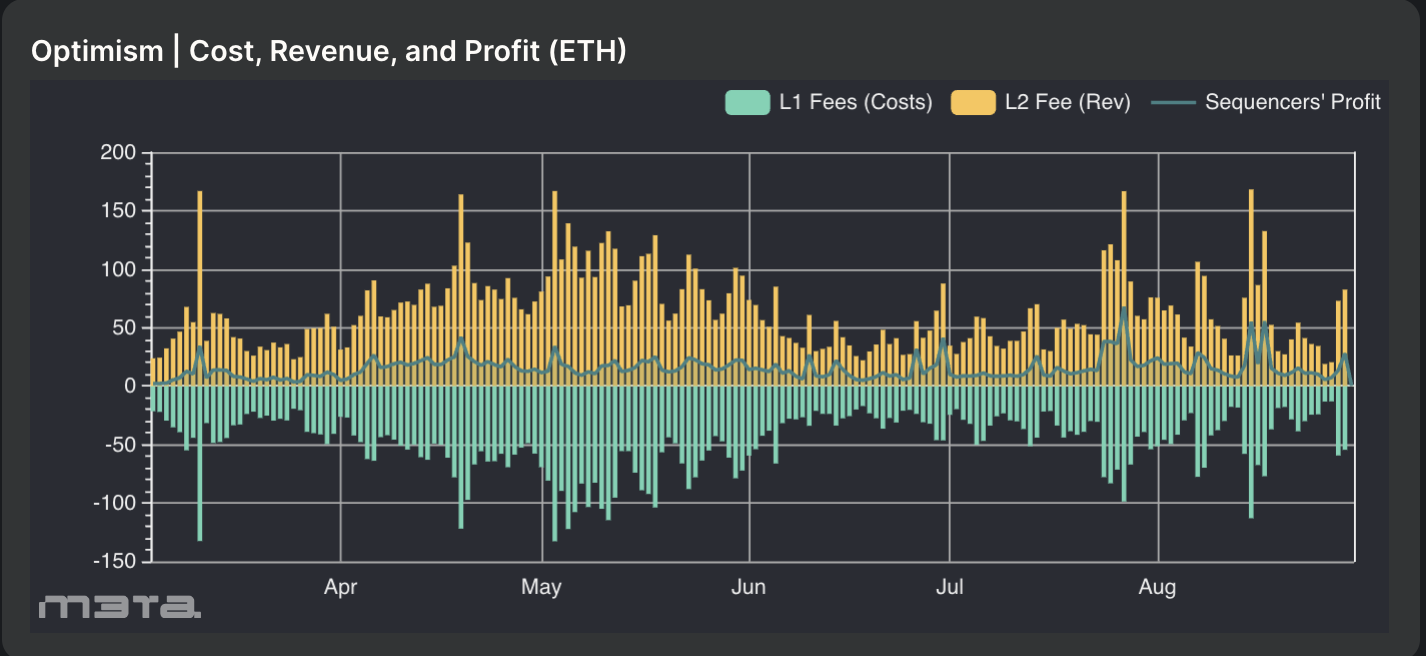This screenshot has height=656, width=1426.
Task: Click the green L1 Fees legend swatch
Action: pos(748,102)
